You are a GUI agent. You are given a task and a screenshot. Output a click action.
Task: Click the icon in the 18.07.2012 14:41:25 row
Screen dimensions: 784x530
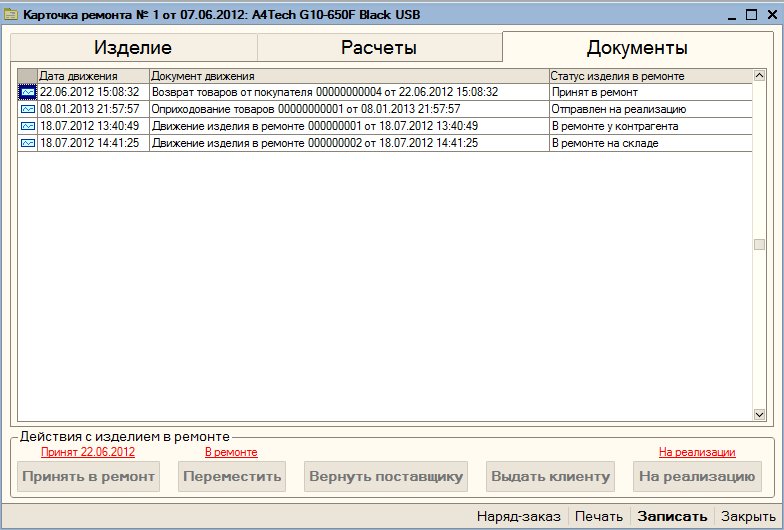pyautogui.click(x=27, y=143)
